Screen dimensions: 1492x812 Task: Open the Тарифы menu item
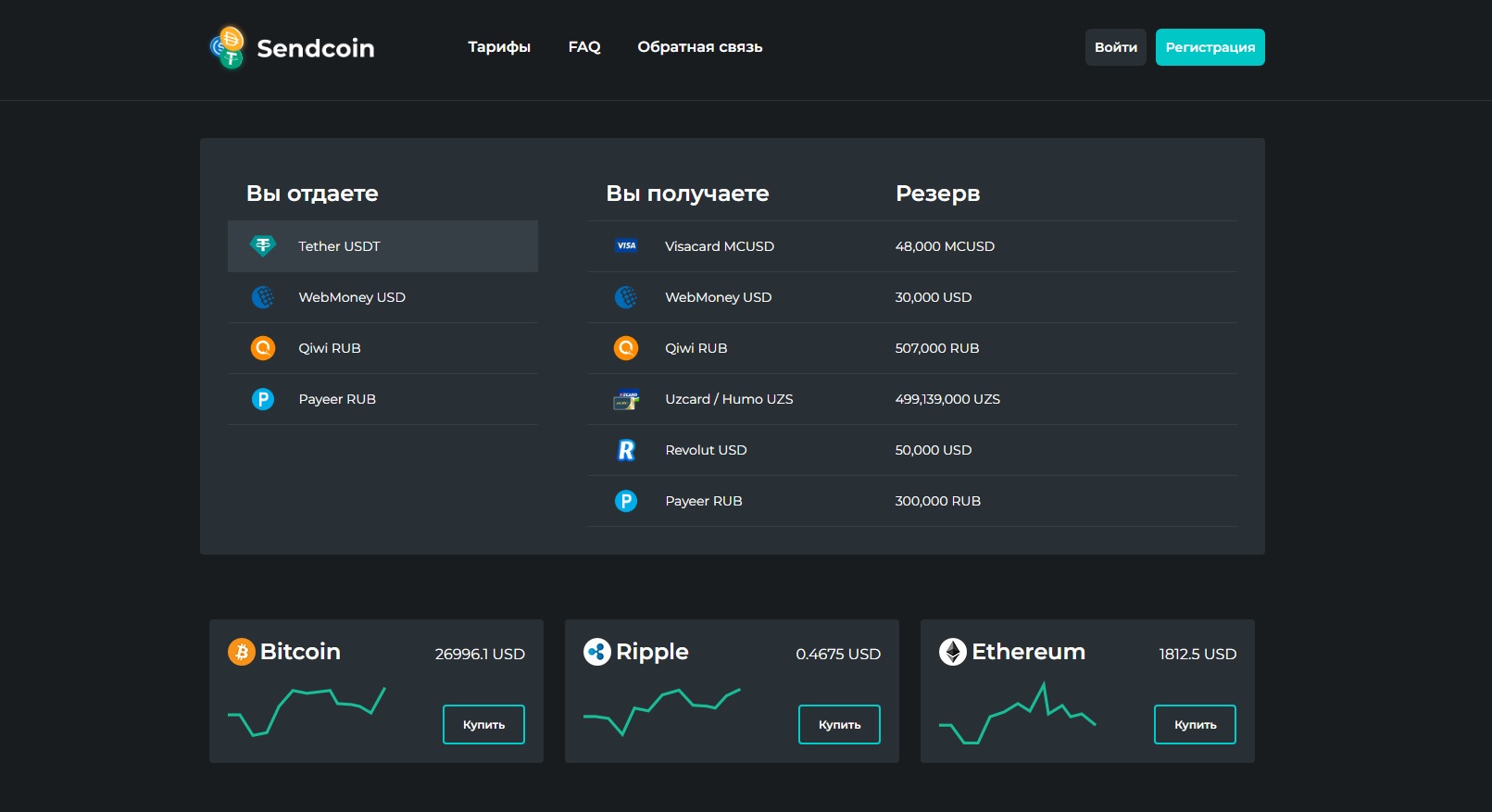tap(499, 47)
